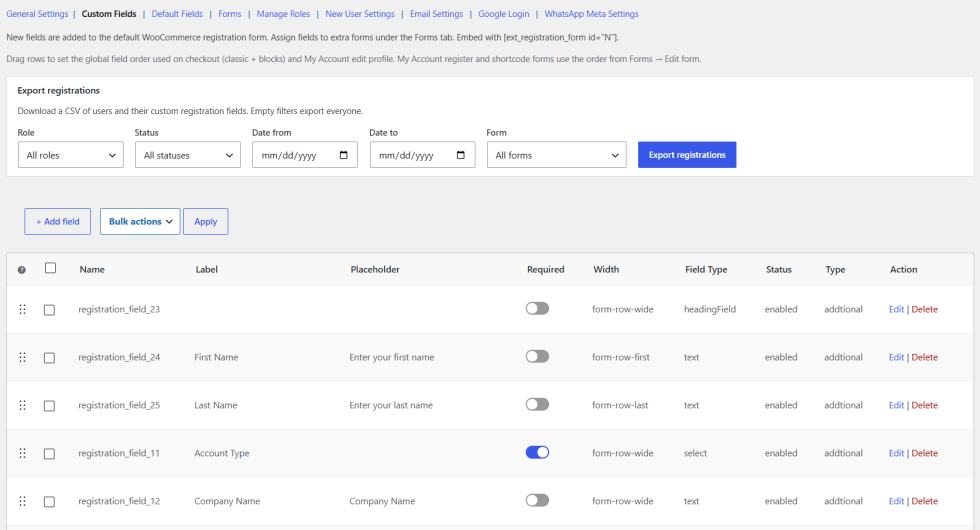Open the All statuses dropdown

[x=188, y=155]
